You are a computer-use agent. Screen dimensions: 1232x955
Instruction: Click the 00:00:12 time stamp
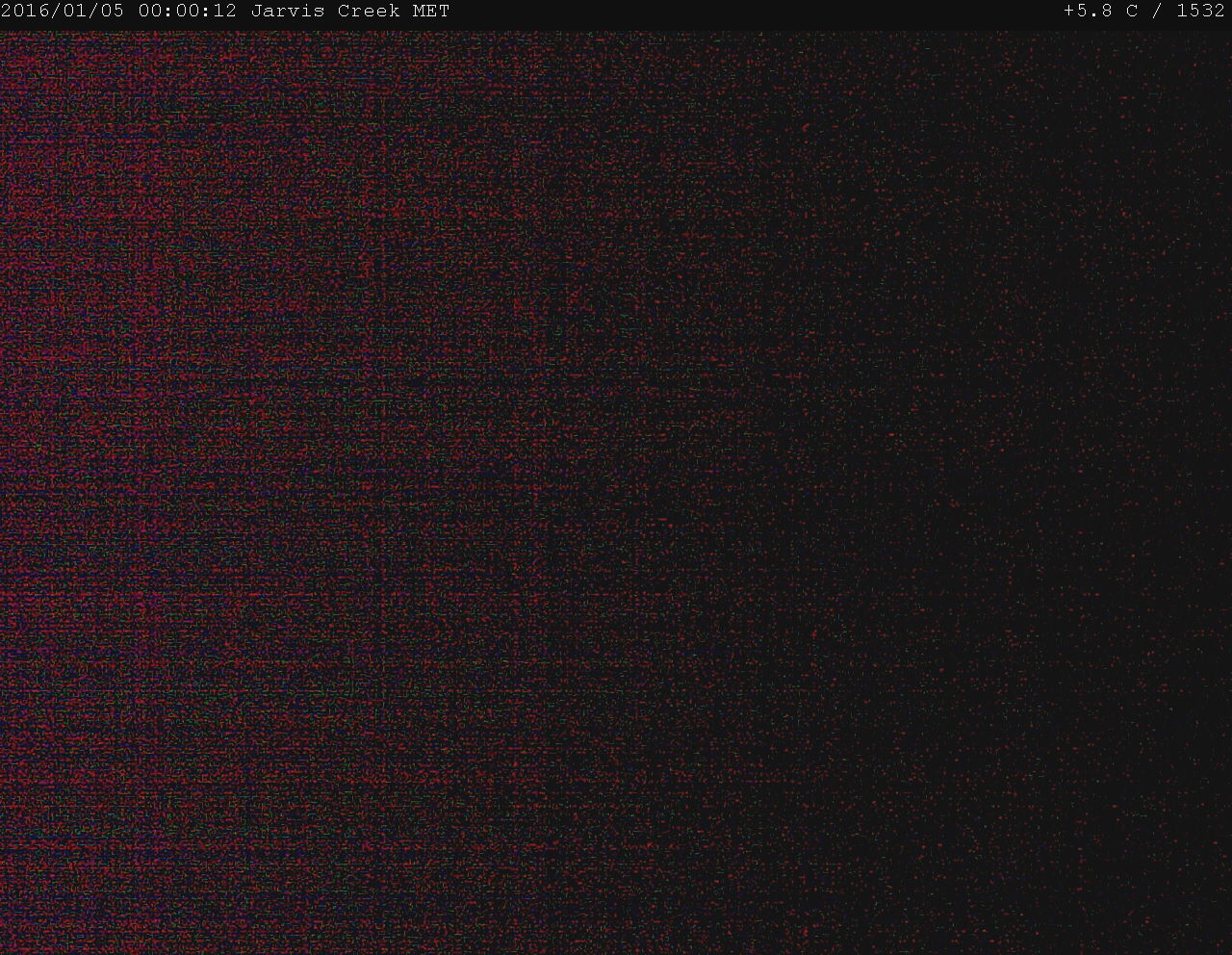[x=187, y=12]
